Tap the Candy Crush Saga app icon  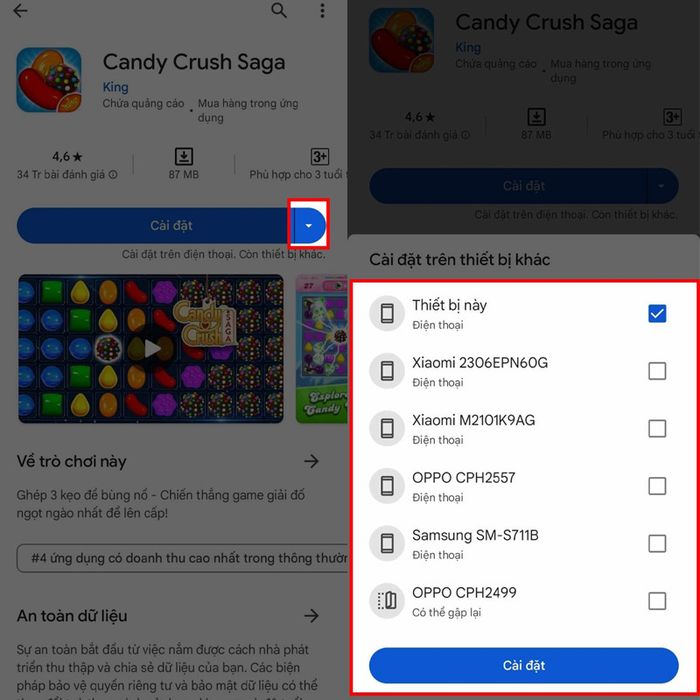(x=49, y=80)
